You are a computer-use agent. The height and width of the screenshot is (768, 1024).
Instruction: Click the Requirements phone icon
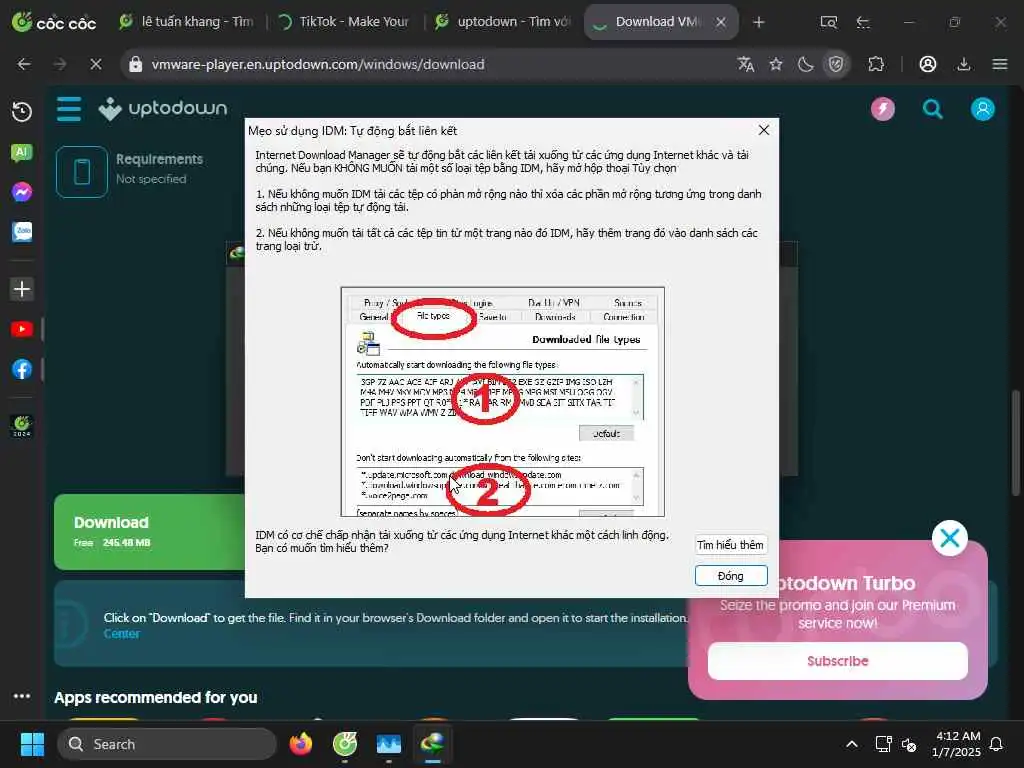point(82,172)
